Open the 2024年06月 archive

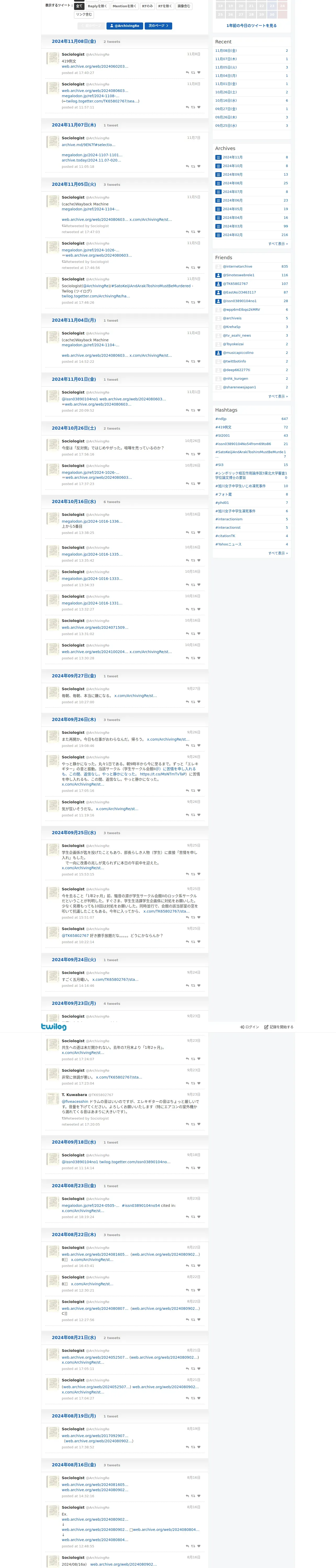tap(232, 200)
